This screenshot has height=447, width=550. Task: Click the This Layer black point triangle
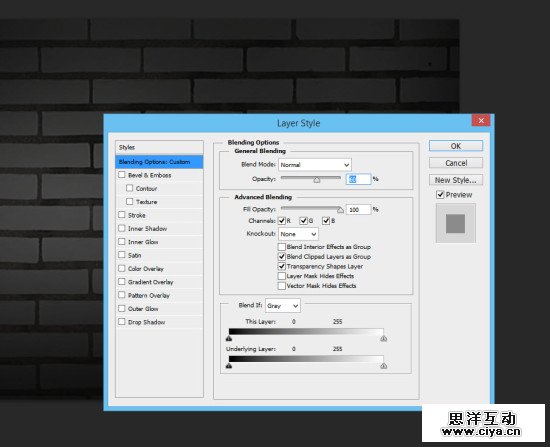pyautogui.click(x=229, y=339)
